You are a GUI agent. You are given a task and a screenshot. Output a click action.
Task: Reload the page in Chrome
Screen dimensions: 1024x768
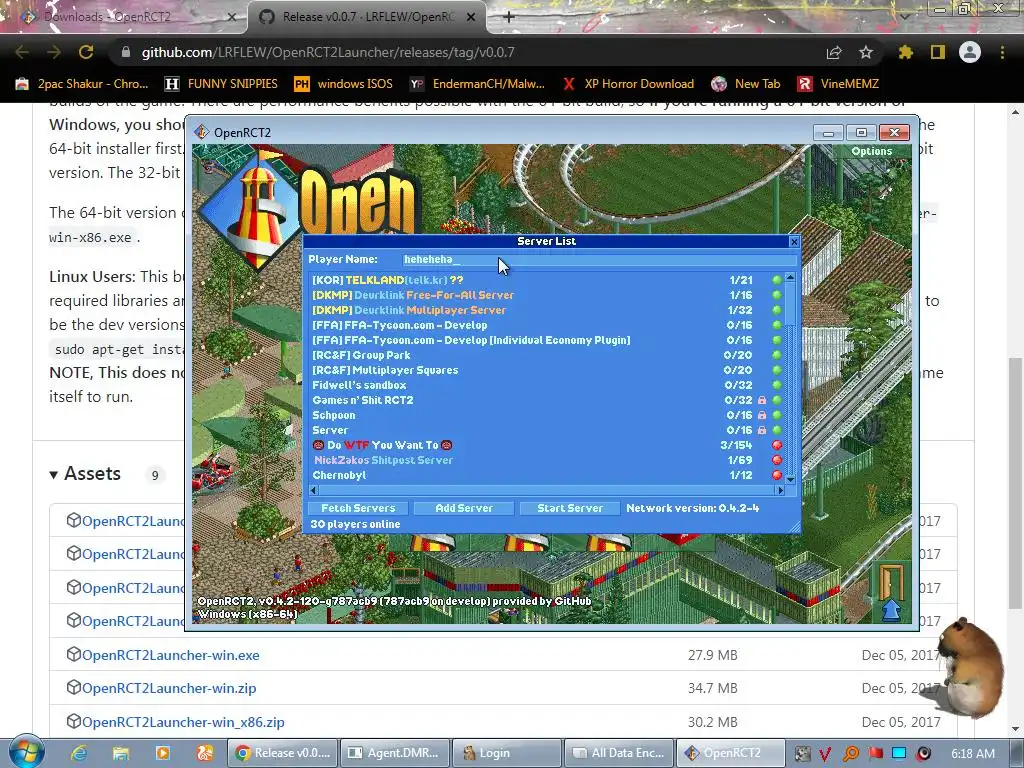point(86,52)
